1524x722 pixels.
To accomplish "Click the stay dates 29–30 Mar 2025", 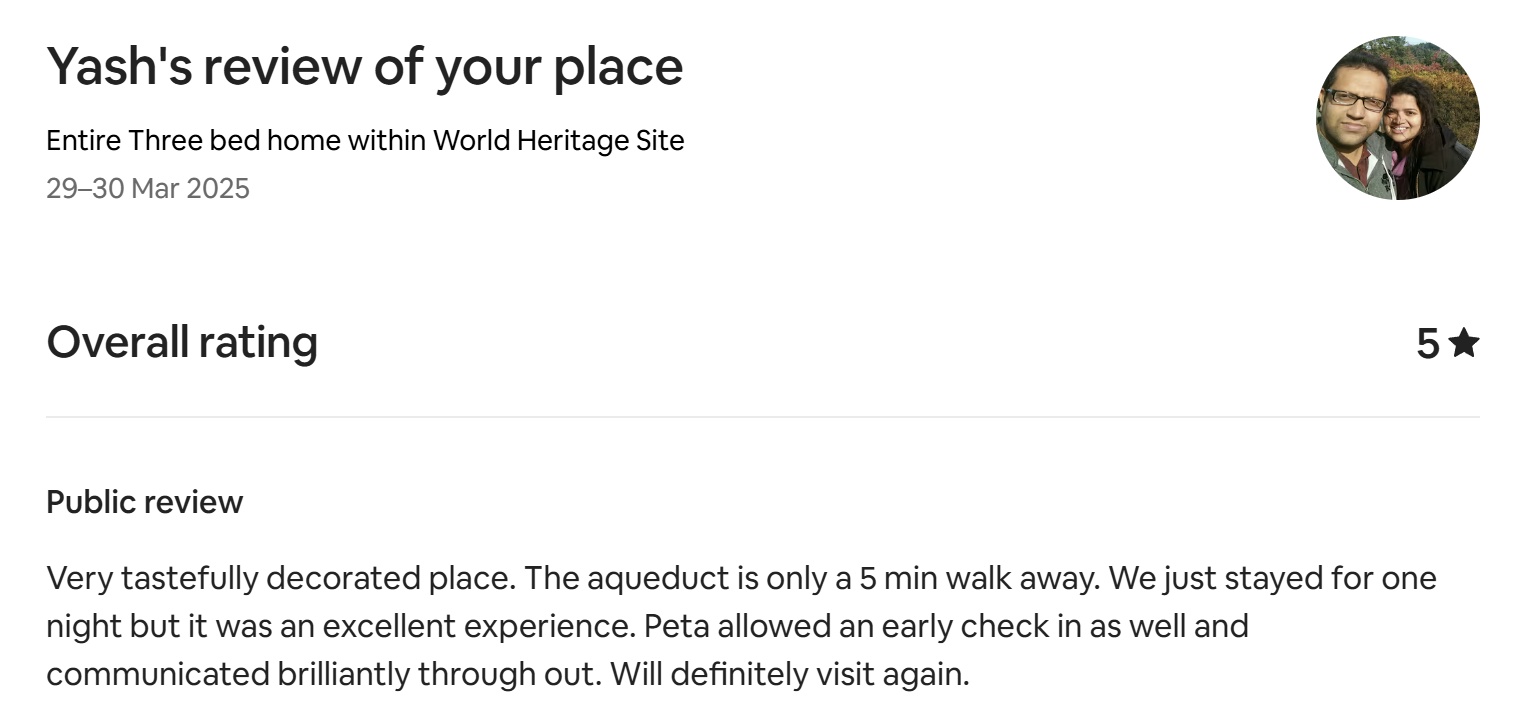I will 148,188.
